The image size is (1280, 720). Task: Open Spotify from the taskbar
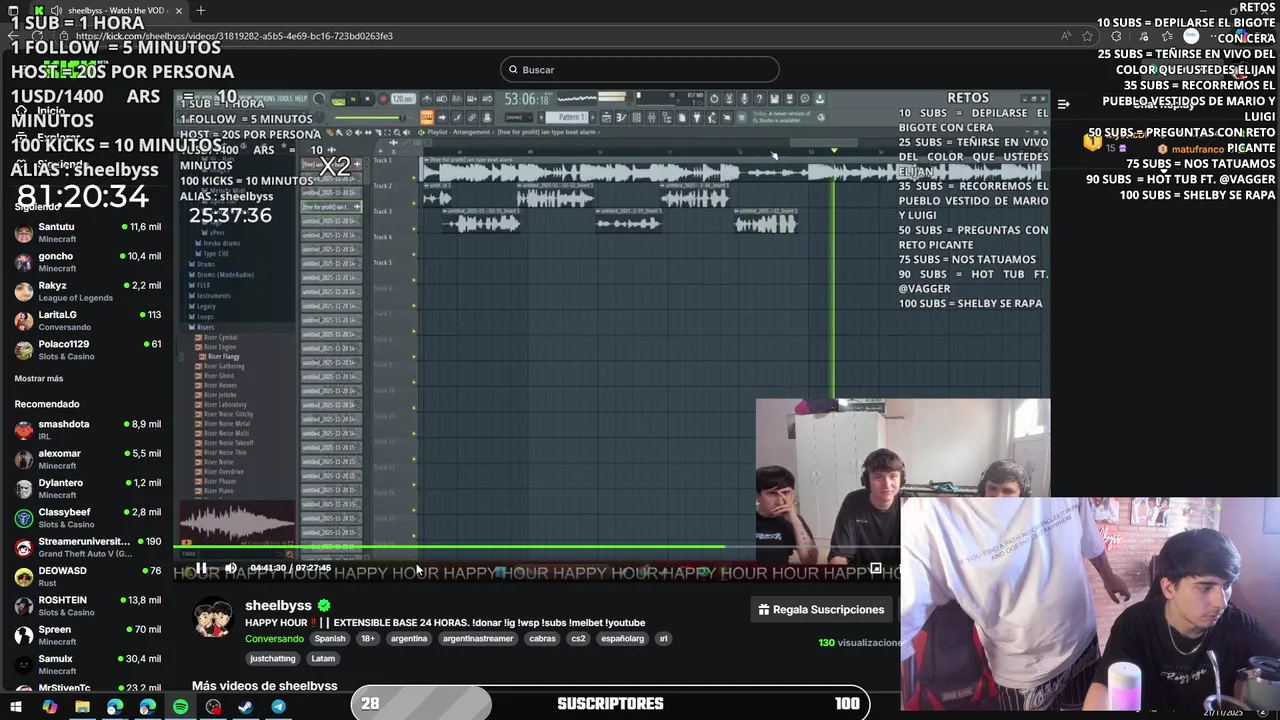click(x=180, y=707)
